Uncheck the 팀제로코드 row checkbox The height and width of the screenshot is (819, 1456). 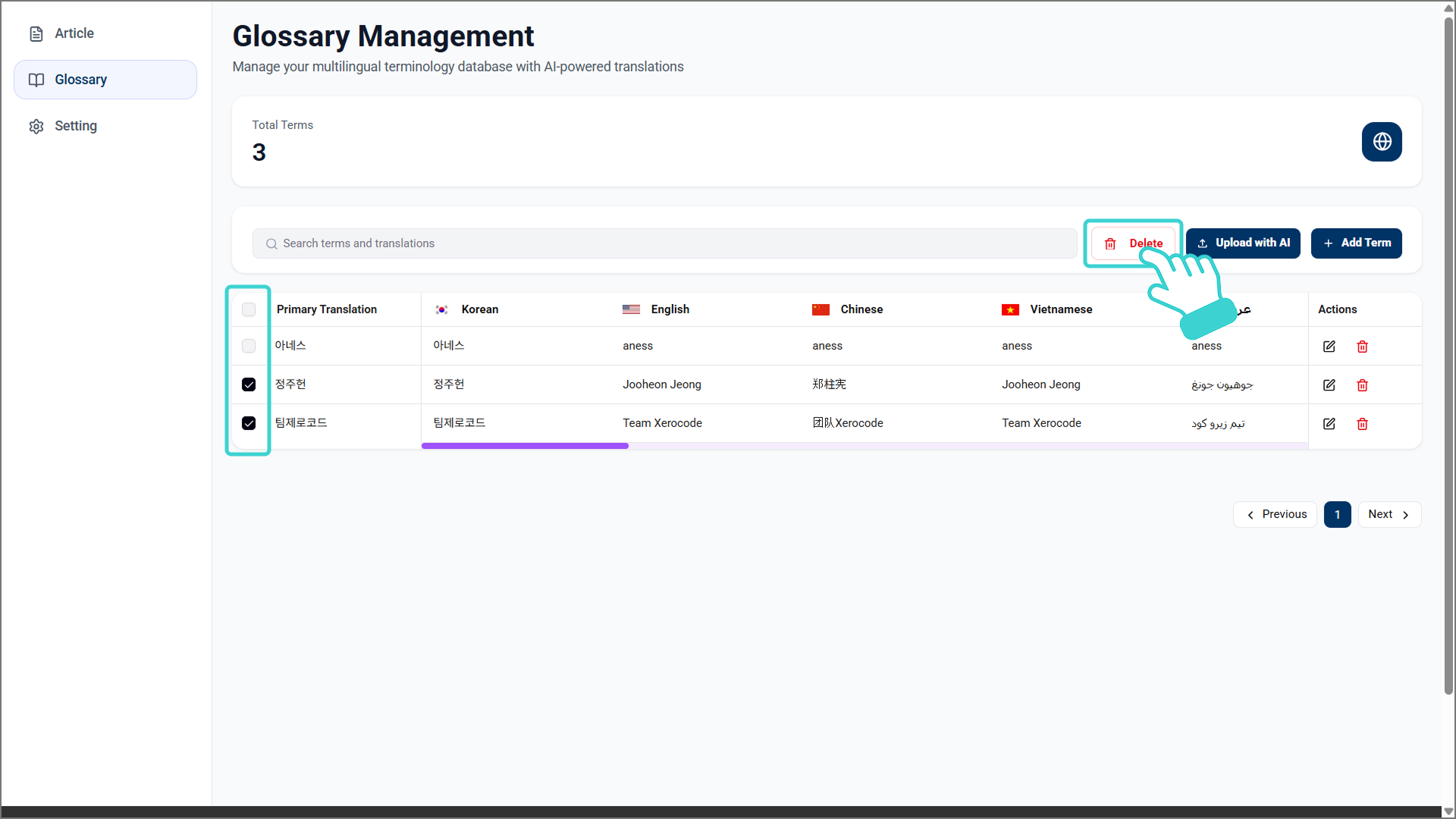click(x=249, y=423)
